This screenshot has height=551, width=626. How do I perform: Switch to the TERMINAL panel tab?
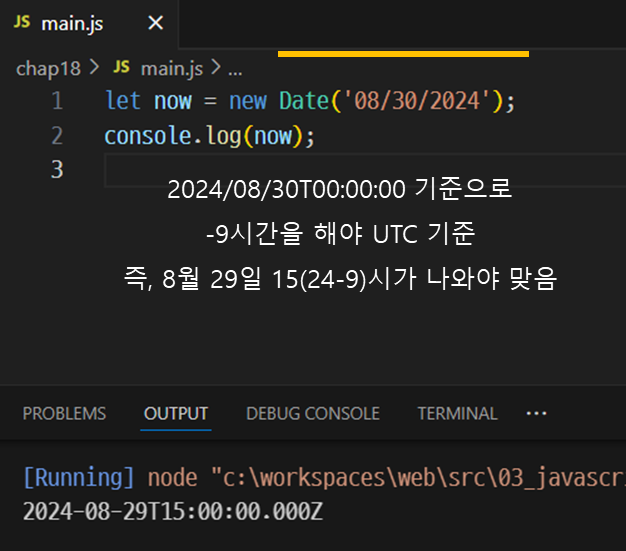(x=458, y=414)
